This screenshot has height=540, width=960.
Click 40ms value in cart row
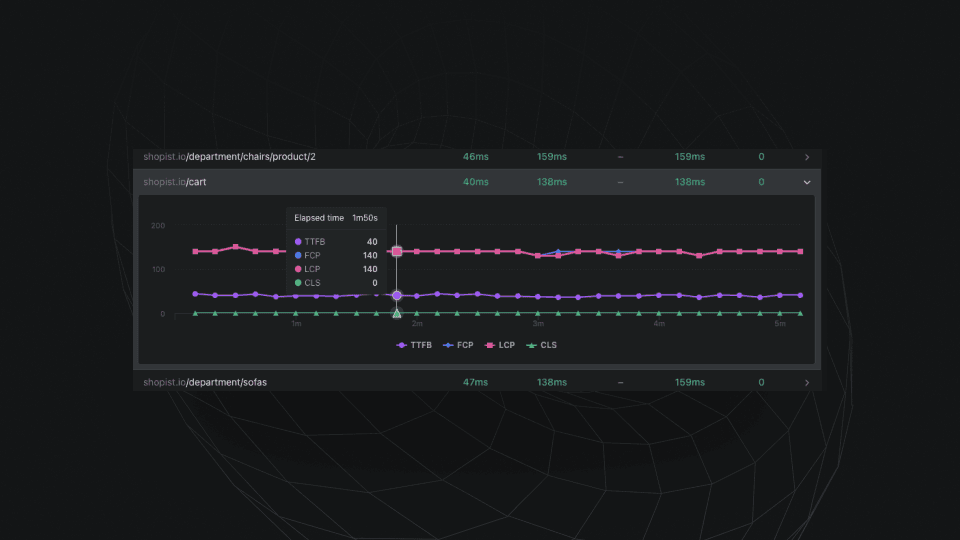click(476, 182)
